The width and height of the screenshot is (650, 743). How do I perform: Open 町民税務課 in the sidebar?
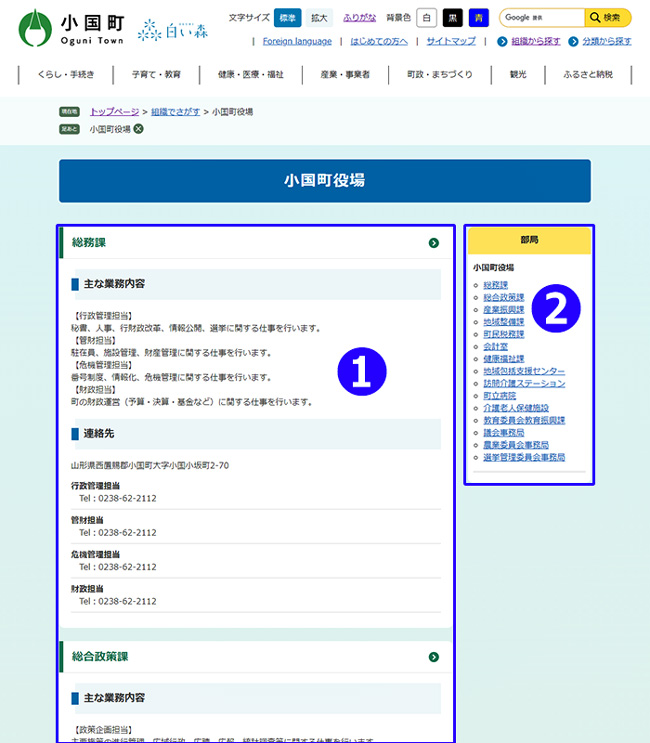click(x=504, y=335)
